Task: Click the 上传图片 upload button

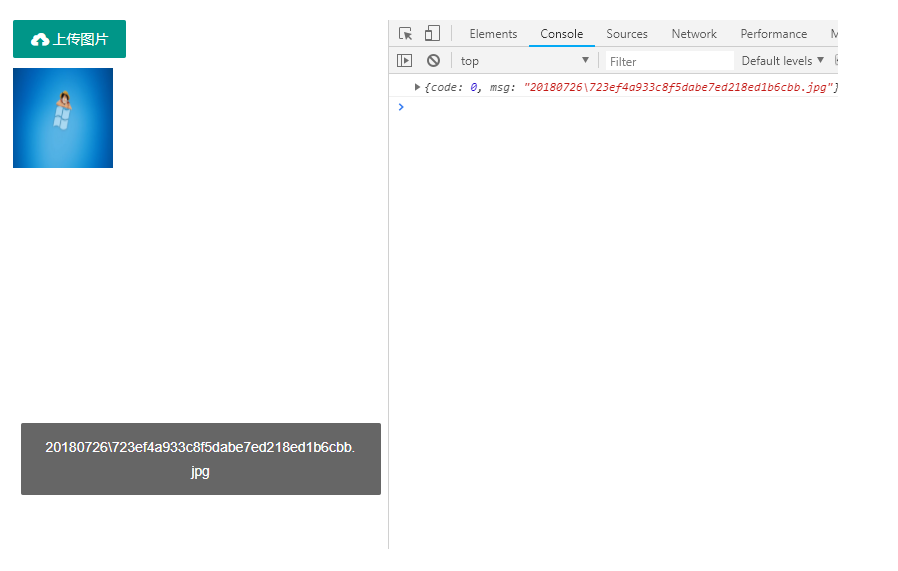Action: [x=69, y=39]
